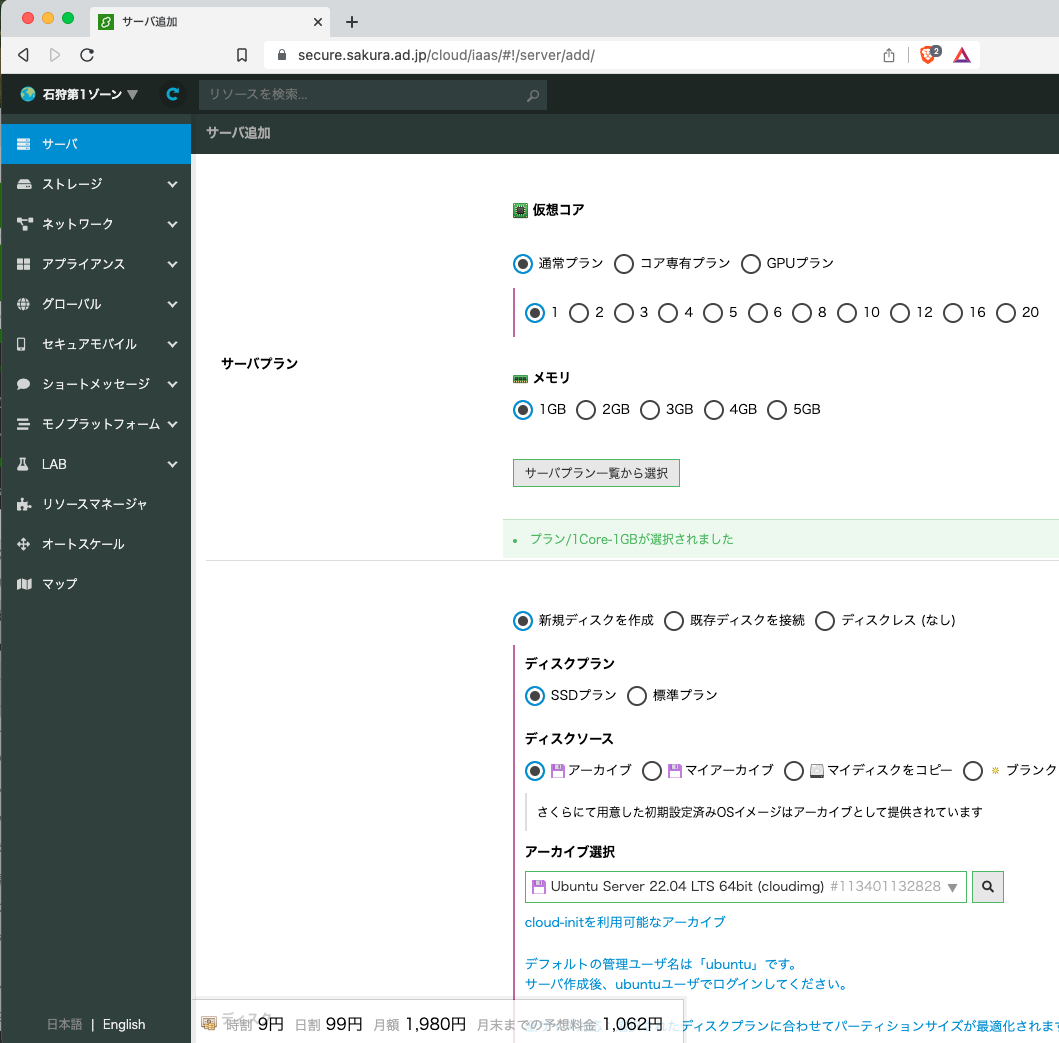Click the Brave Rewards triangle icon

(x=962, y=55)
